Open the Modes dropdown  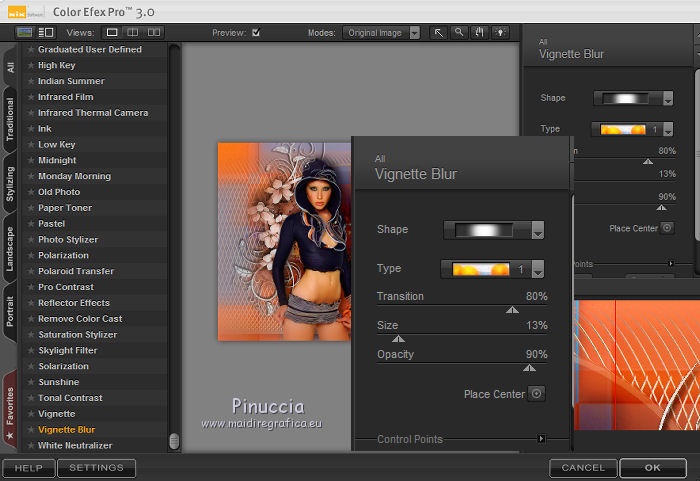point(383,33)
